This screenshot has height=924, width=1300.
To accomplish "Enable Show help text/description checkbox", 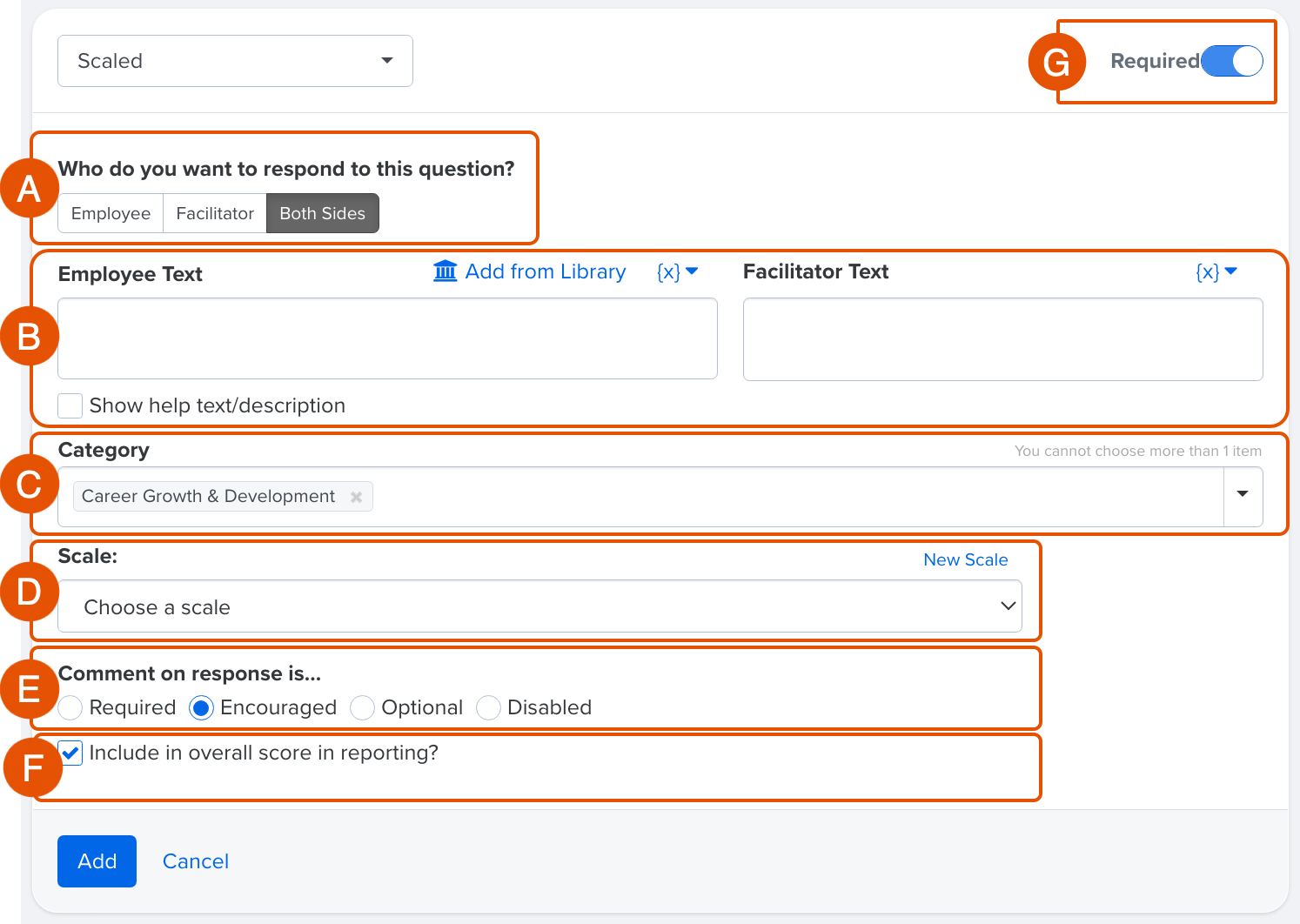I will pos(70,406).
